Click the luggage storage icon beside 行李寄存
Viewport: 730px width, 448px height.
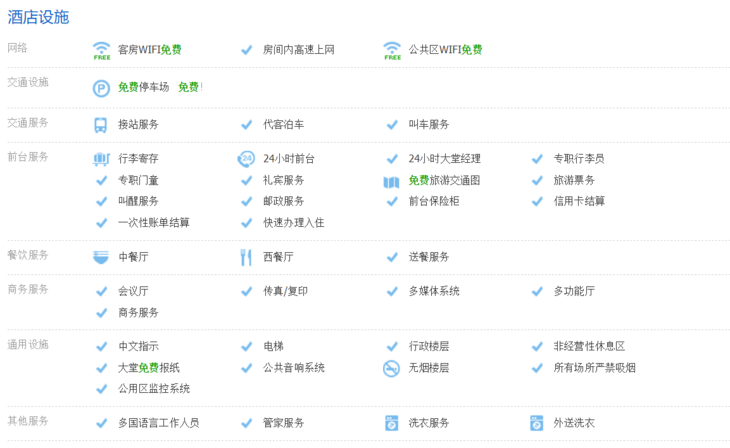pyautogui.click(x=101, y=159)
